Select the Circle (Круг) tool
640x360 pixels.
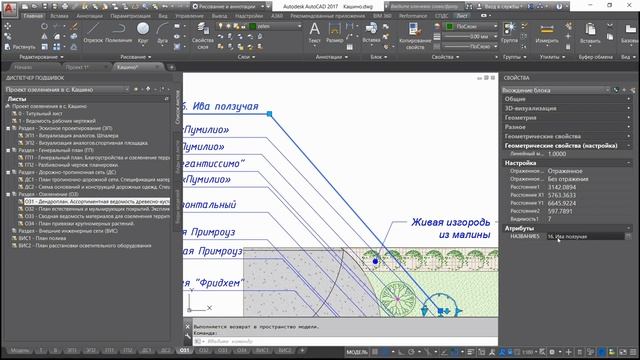coord(143,33)
